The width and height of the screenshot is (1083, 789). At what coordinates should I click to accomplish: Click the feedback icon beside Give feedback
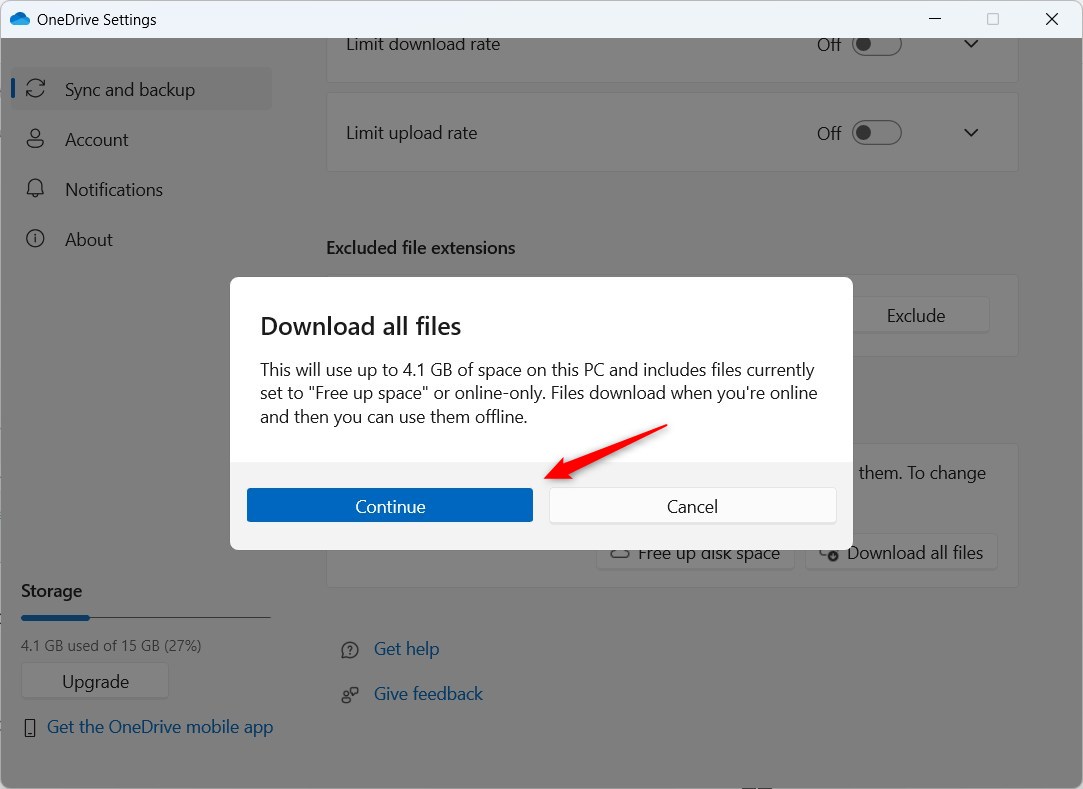(x=349, y=694)
